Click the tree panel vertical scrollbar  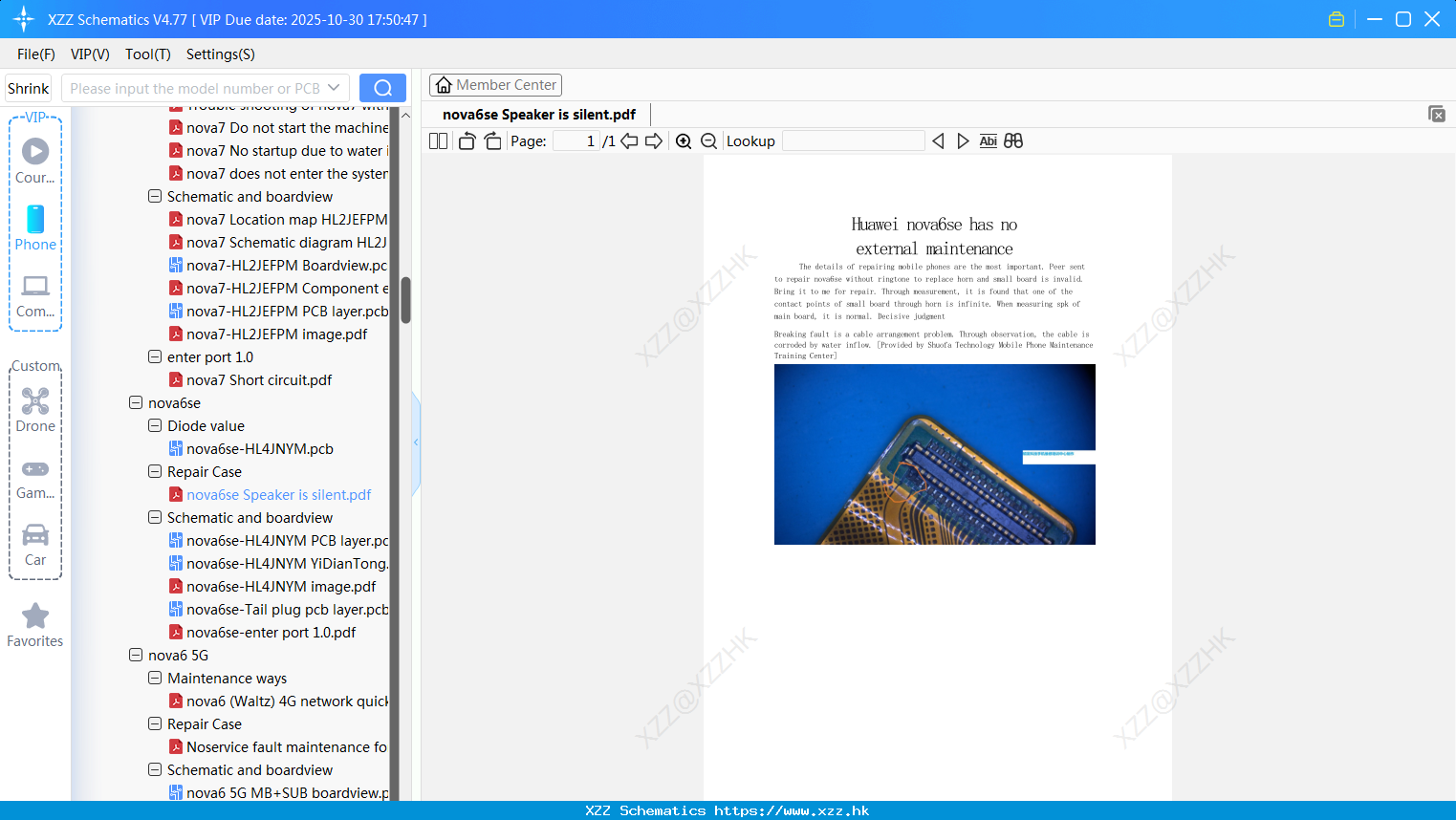pyautogui.click(x=405, y=301)
